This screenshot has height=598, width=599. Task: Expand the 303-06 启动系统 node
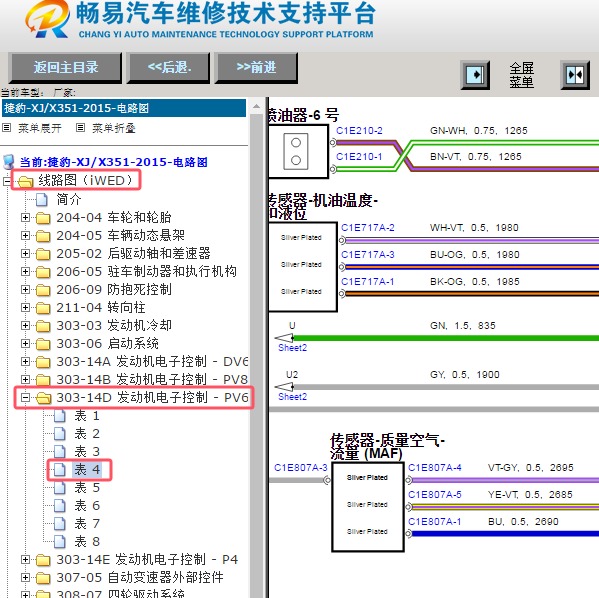point(25,343)
